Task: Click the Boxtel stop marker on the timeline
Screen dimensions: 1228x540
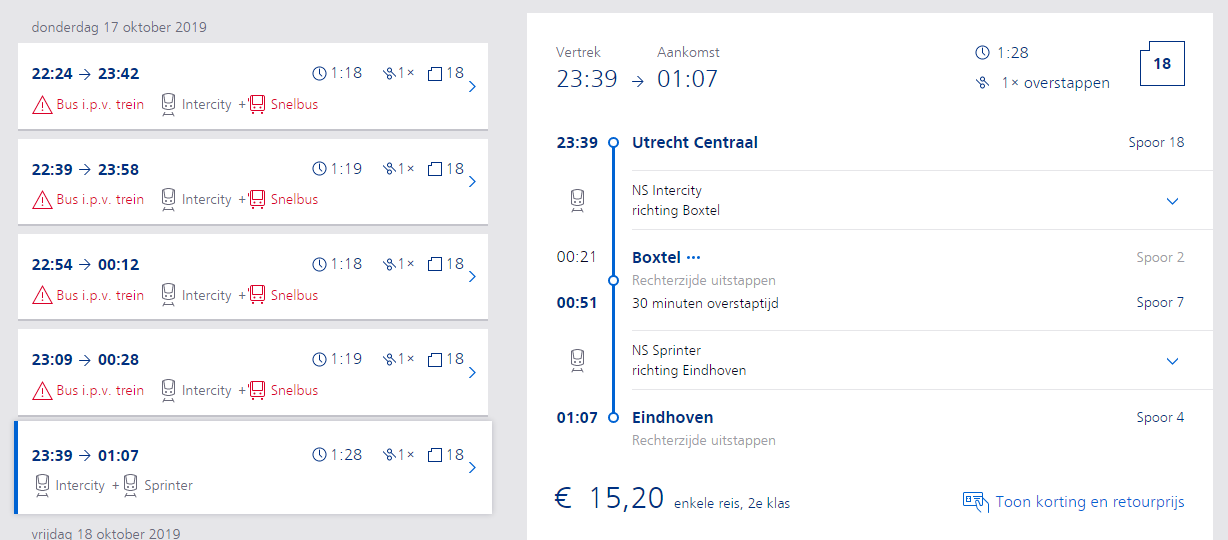Action: tap(613, 280)
